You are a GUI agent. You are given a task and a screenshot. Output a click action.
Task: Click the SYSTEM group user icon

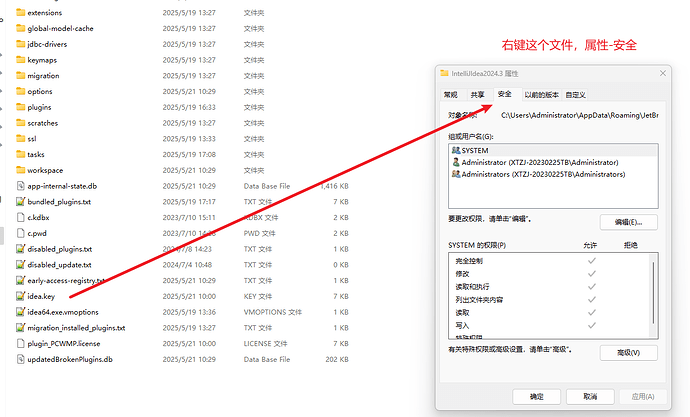456,150
